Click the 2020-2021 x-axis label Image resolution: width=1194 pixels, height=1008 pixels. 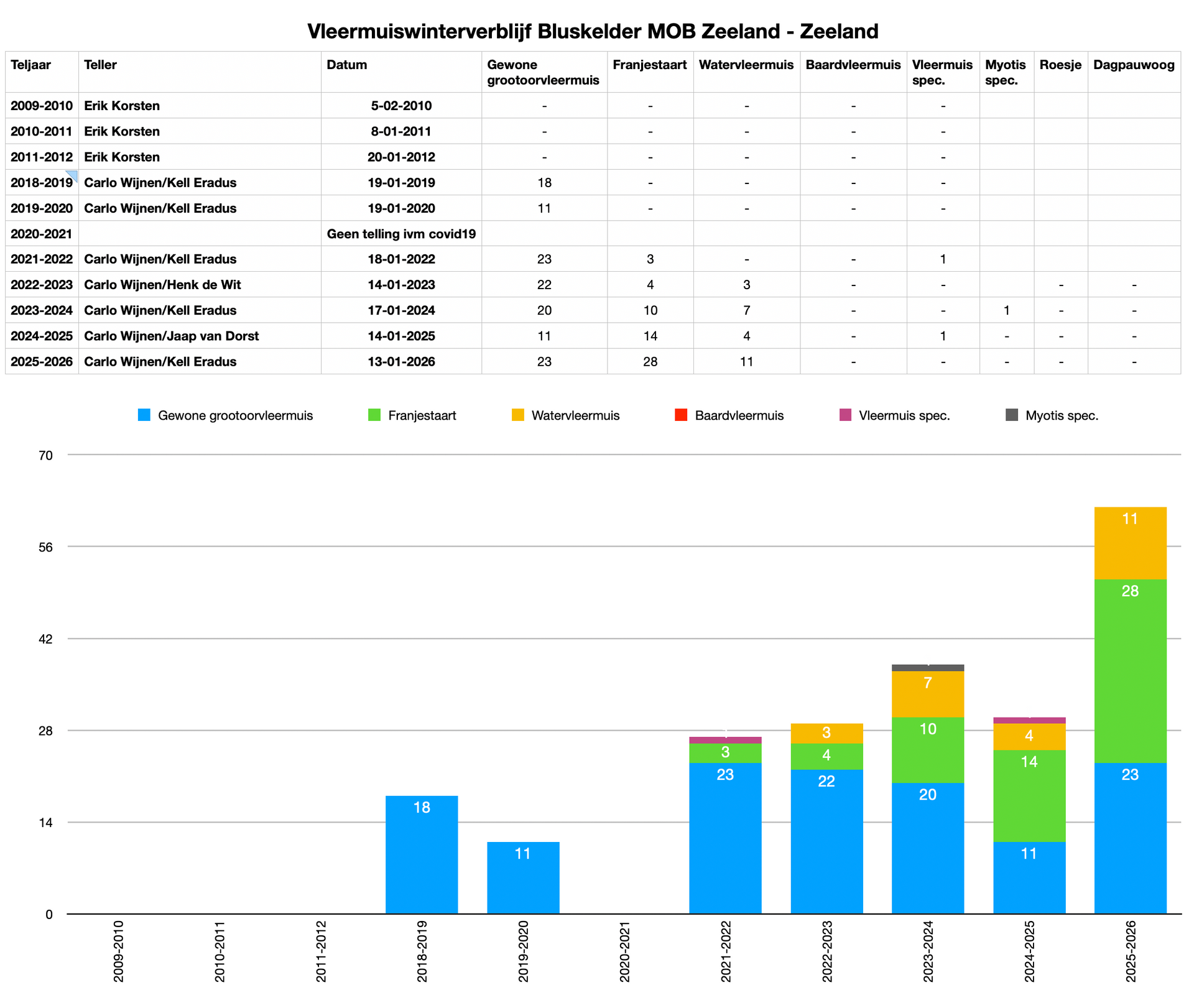tap(624, 952)
